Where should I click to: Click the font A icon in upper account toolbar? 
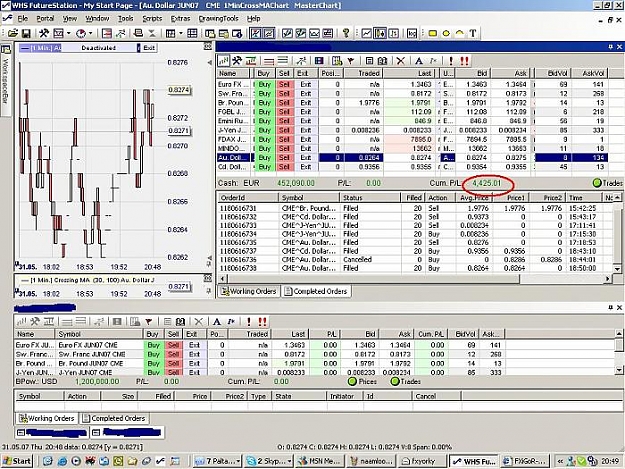point(419,61)
